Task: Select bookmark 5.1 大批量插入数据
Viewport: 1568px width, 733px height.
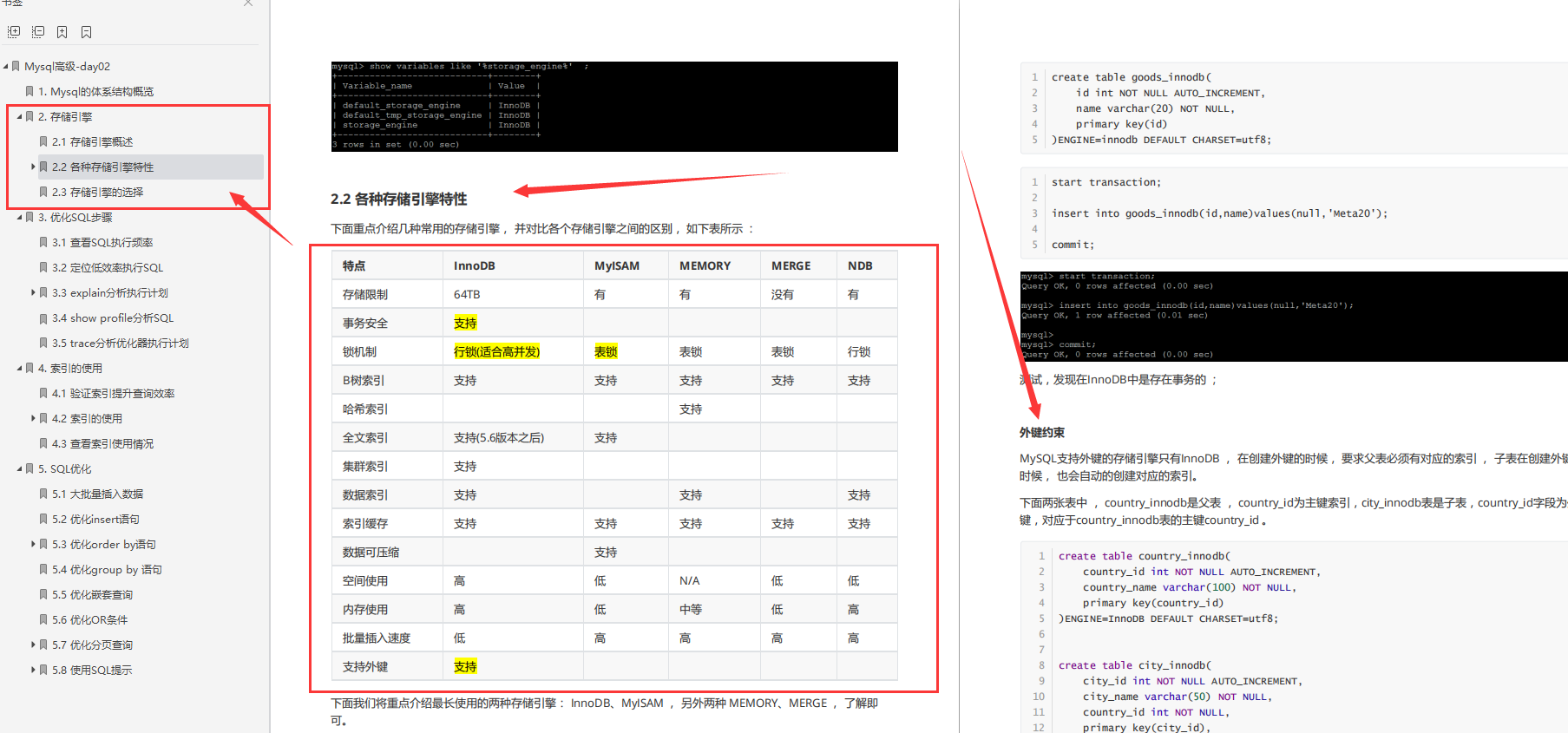Action: tap(98, 494)
